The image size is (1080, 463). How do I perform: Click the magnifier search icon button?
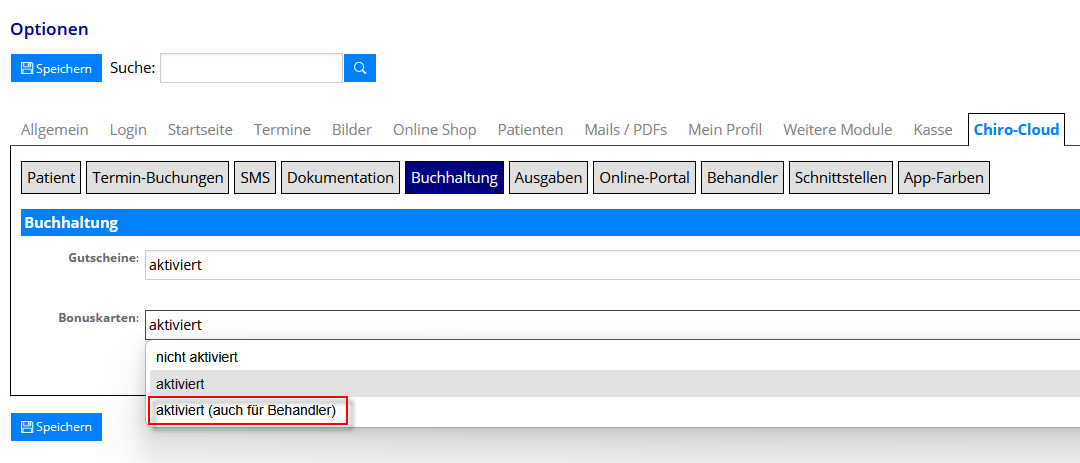point(360,68)
